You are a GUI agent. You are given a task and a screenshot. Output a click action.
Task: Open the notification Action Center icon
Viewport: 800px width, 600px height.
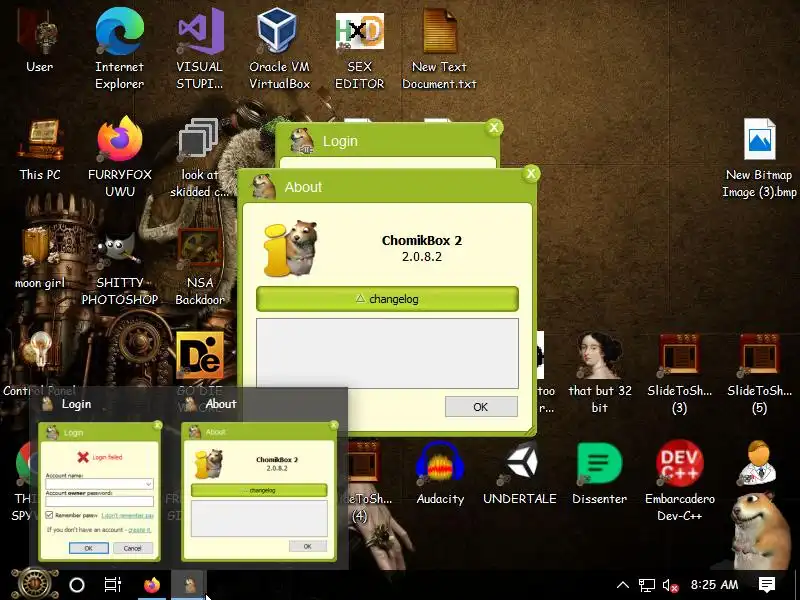[767, 585]
